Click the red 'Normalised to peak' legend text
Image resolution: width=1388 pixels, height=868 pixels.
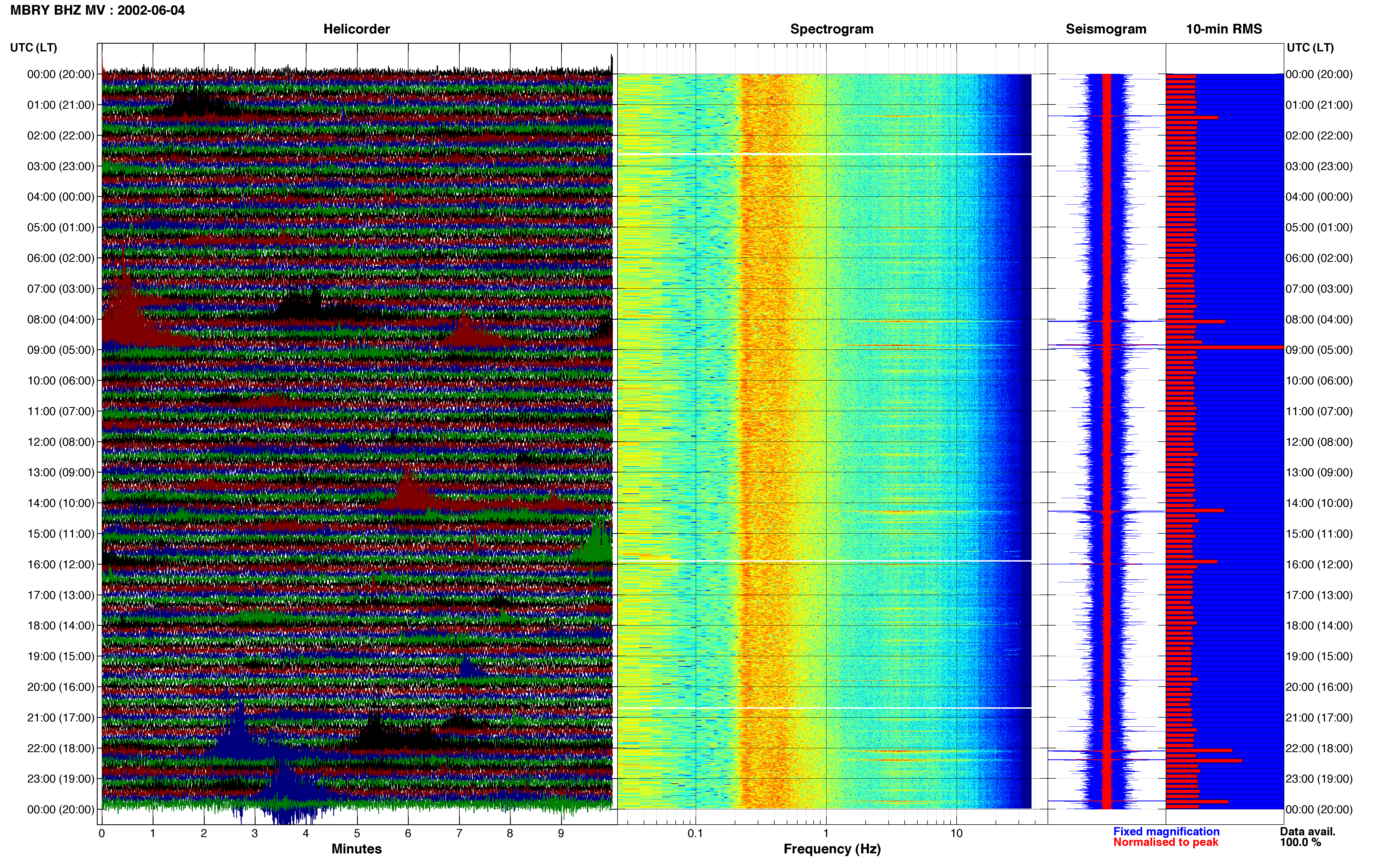pos(1165,843)
